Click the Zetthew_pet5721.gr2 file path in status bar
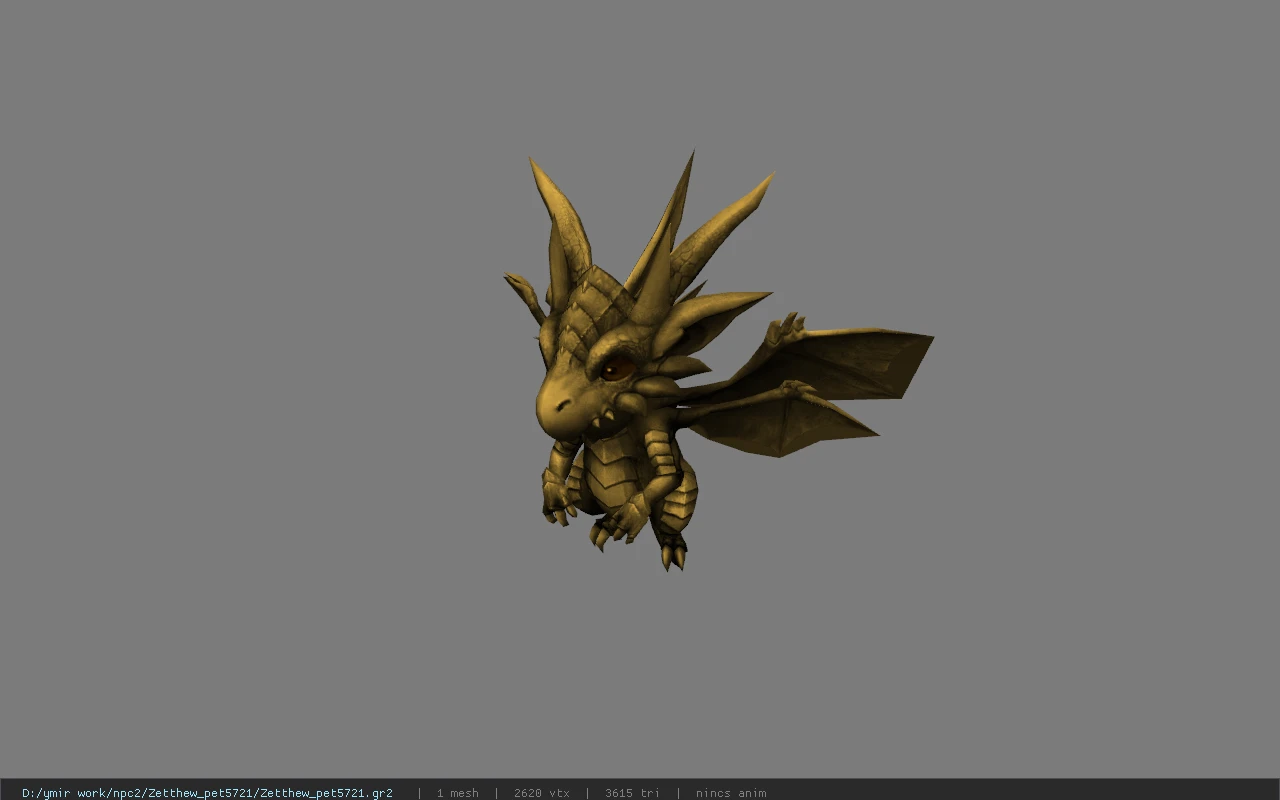This screenshot has height=800, width=1280. (x=207, y=793)
